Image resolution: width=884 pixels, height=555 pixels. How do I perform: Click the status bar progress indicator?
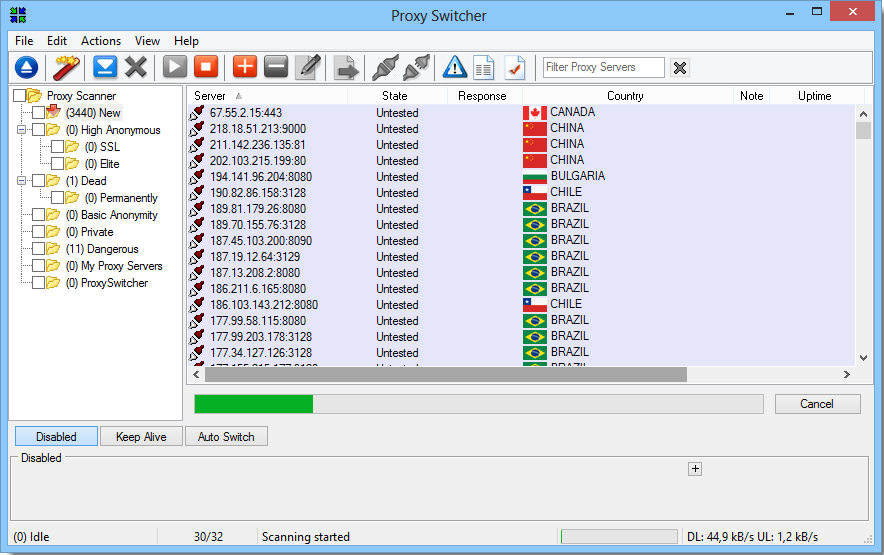tap(619, 536)
